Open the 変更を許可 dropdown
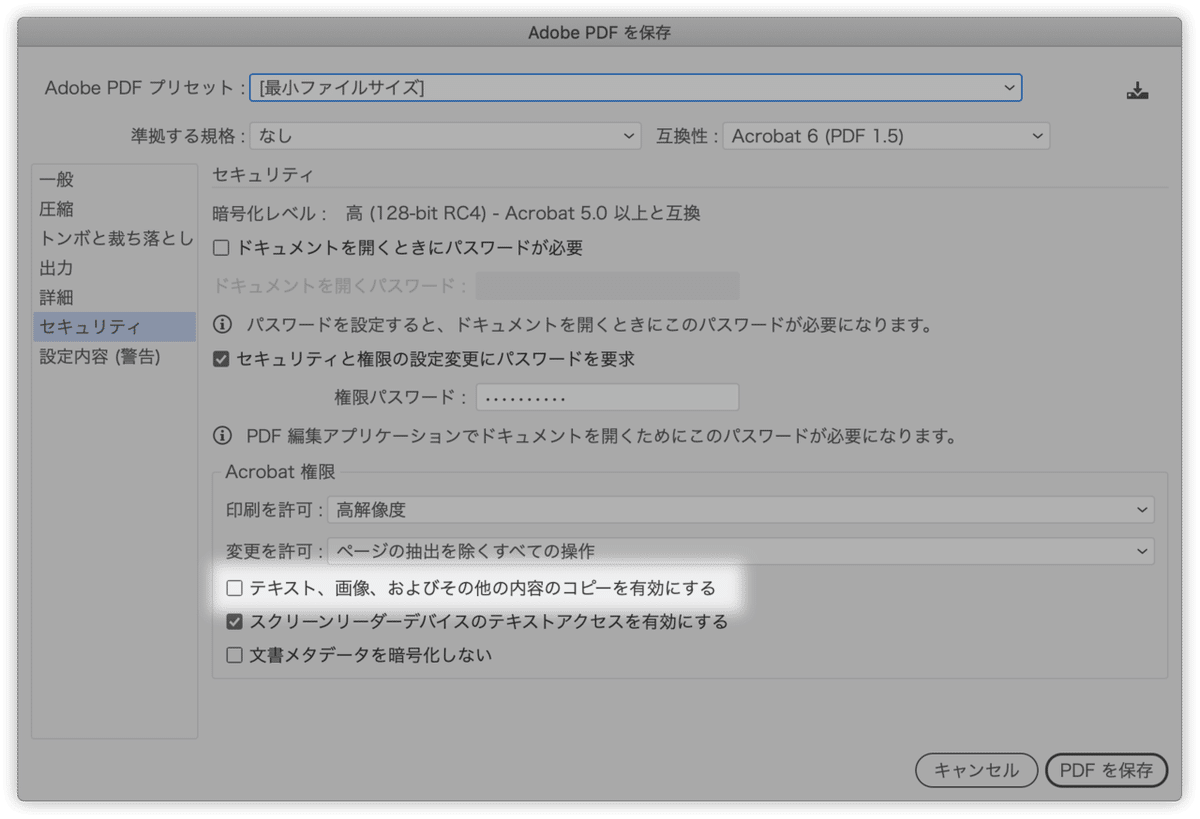Viewport: 1200px width, 819px height. pos(741,551)
